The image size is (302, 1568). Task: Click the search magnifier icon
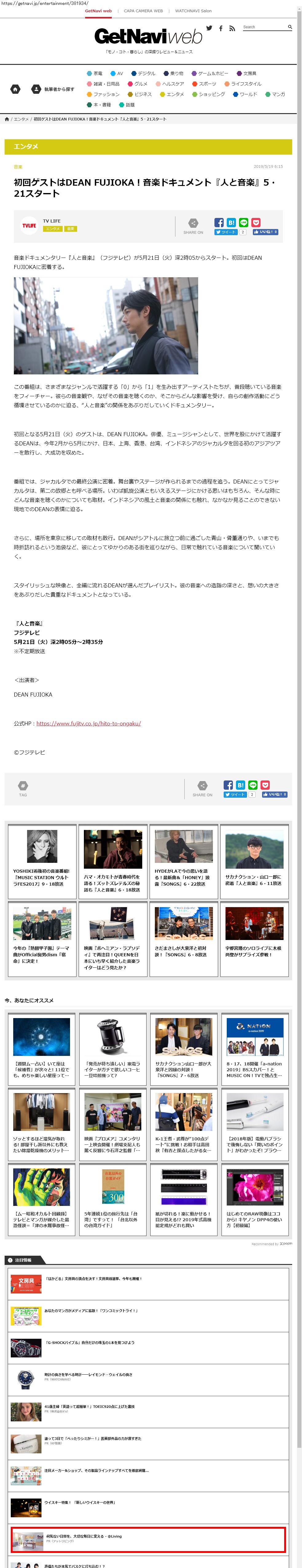(x=290, y=27)
